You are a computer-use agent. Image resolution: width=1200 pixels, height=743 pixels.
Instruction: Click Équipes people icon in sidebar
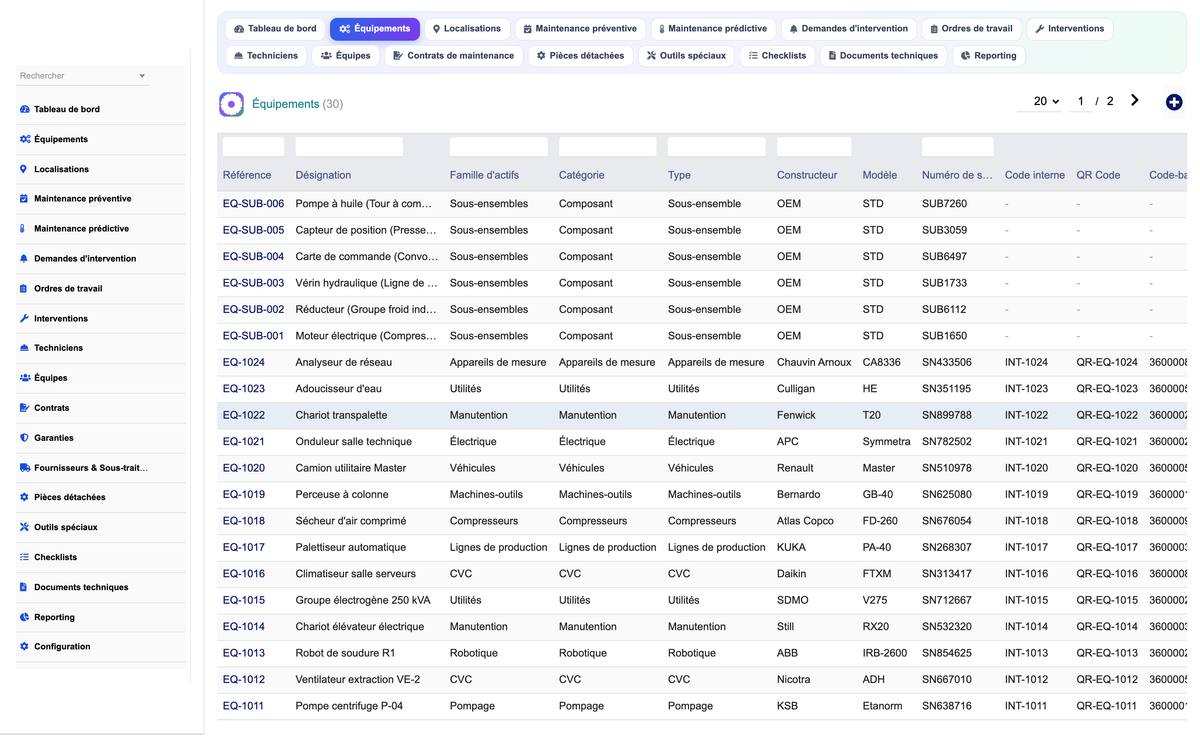(x=25, y=378)
